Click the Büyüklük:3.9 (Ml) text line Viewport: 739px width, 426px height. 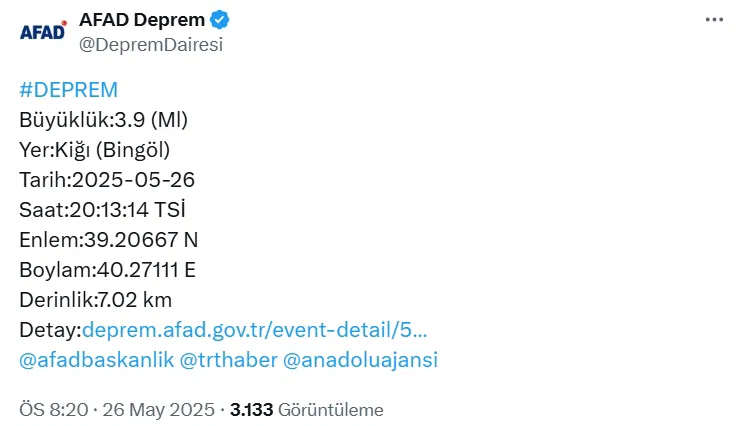[104, 120]
